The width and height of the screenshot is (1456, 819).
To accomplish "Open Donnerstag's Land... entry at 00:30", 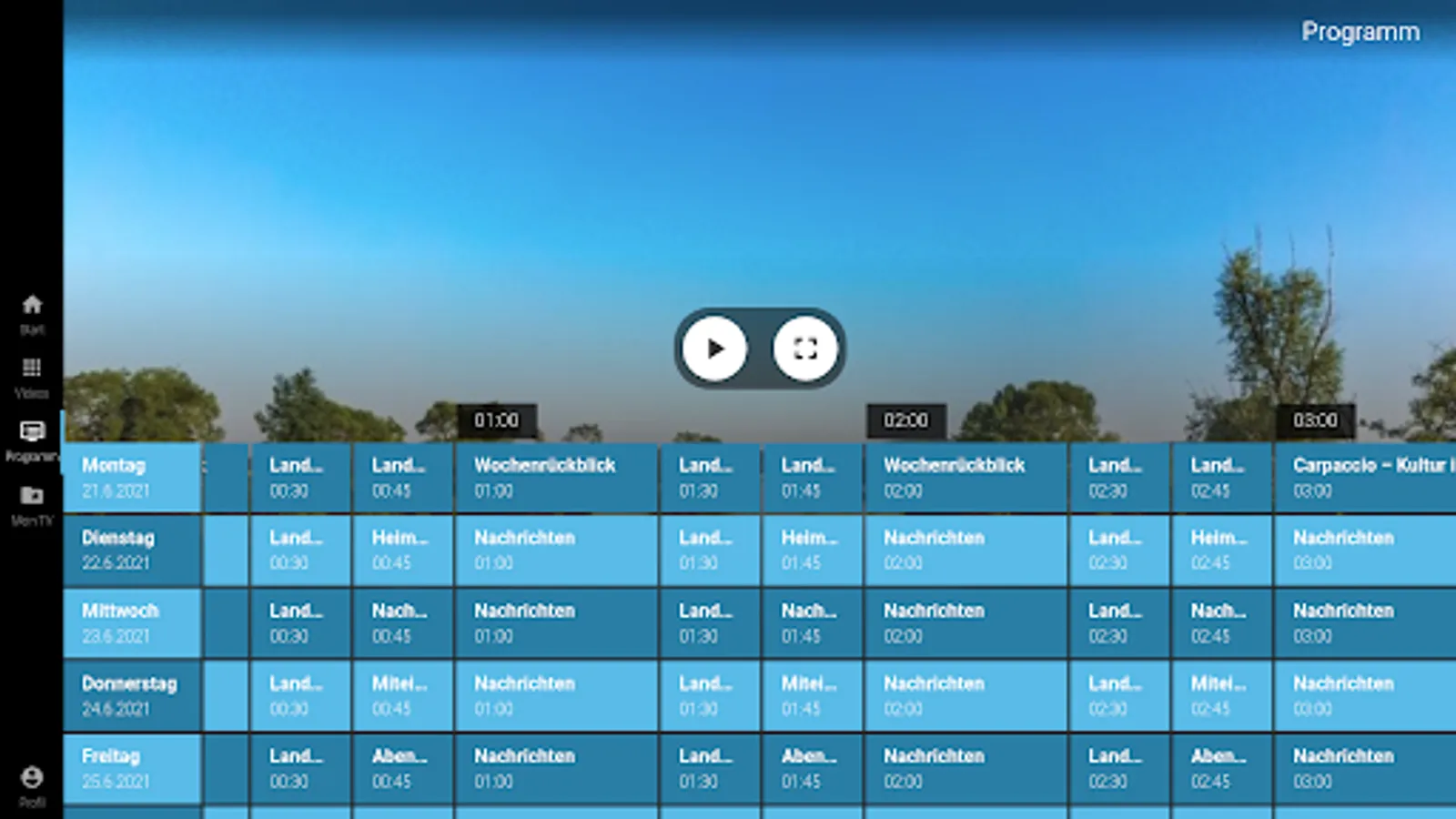I will point(300,696).
